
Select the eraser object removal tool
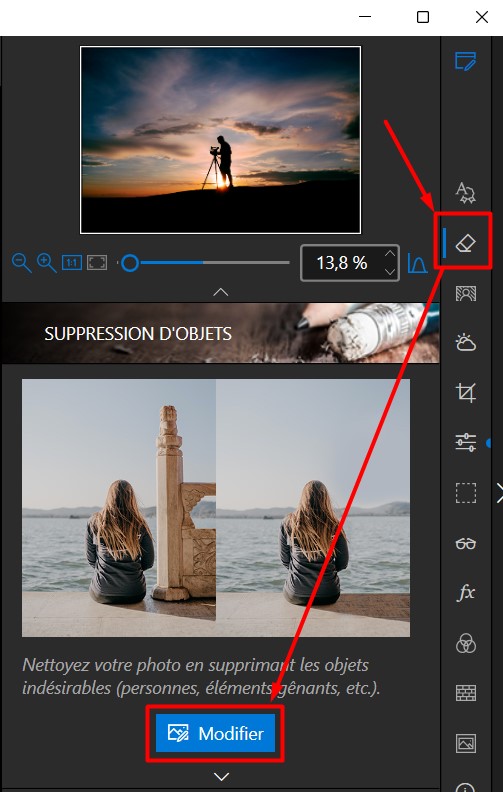(466, 243)
